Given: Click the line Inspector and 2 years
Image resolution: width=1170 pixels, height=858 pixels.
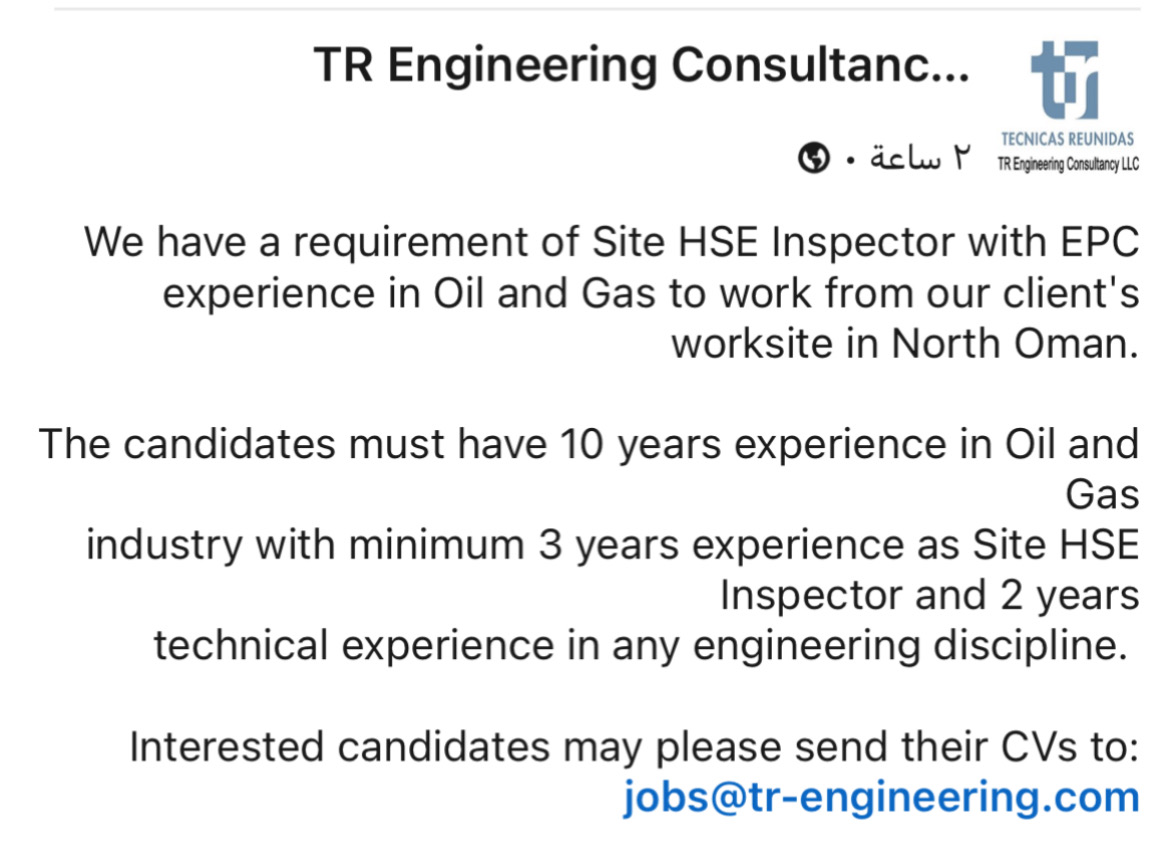Looking at the screenshot, I should pos(929,595).
